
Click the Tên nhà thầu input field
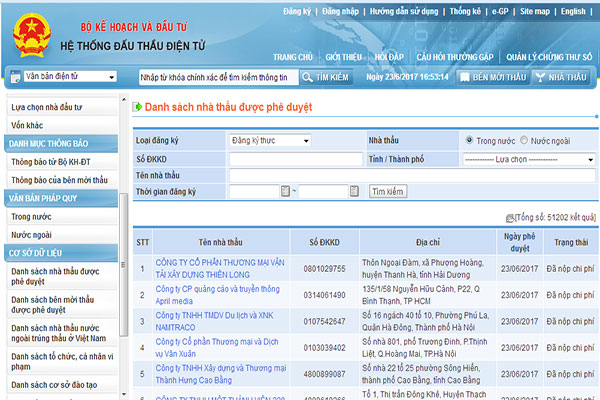click(411, 175)
